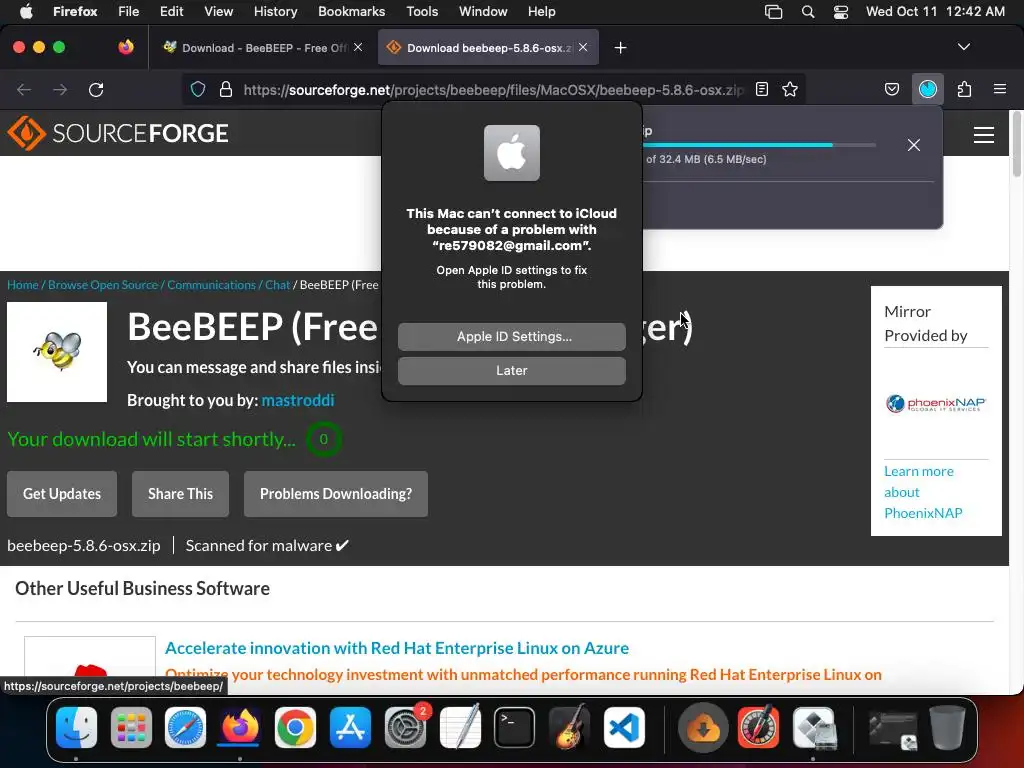Click the Firefox forward arrow button

point(60,89)
